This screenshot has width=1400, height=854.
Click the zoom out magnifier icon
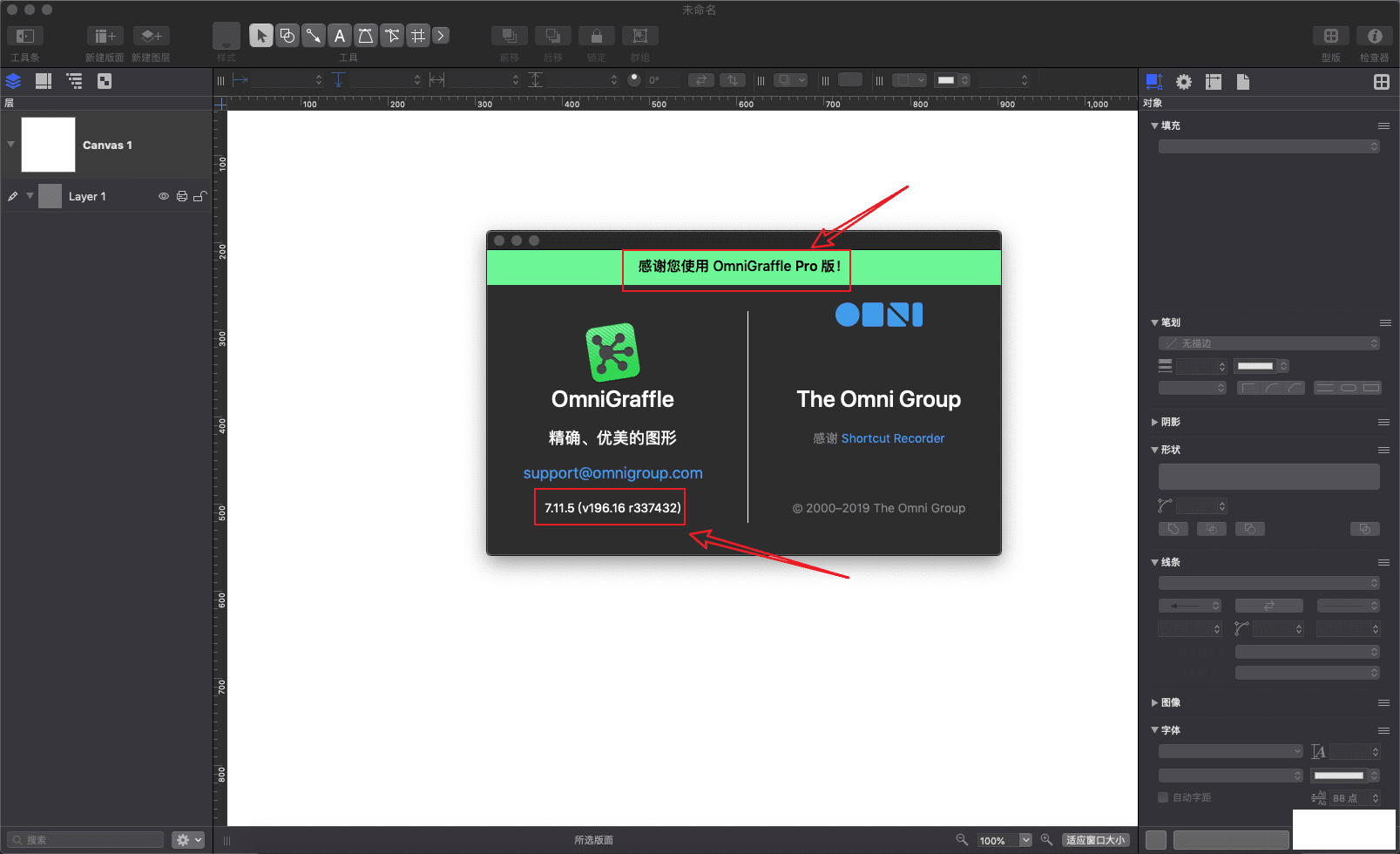coord(962,839)
